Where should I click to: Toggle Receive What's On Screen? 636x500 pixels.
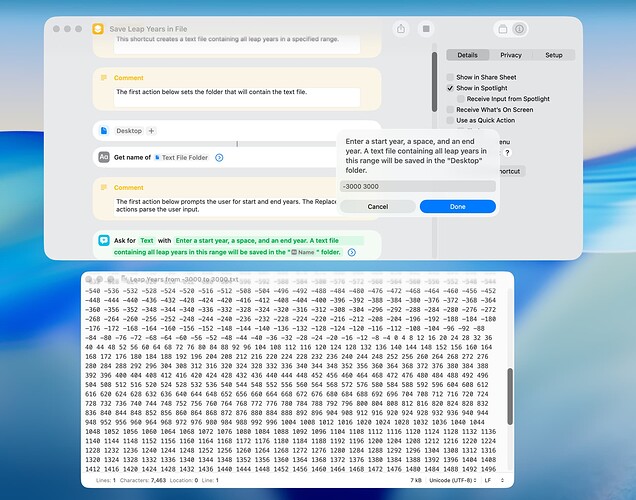click(x=450, y=109)
